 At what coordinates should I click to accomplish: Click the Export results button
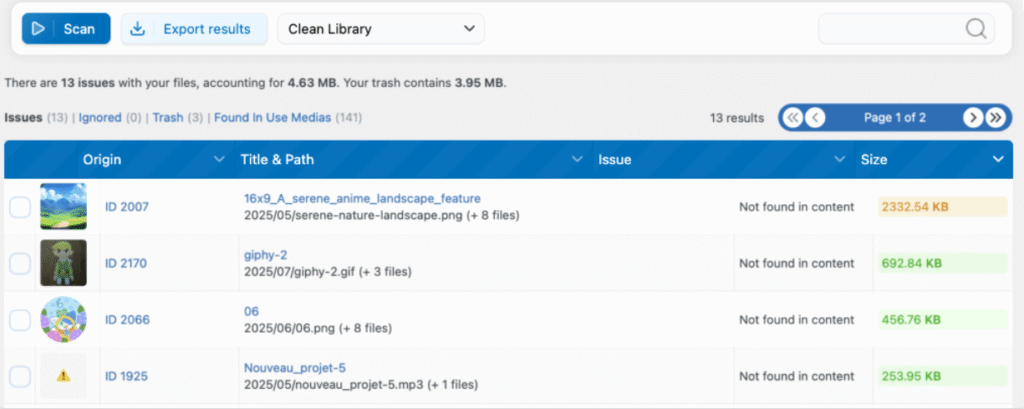[x=194, y=29]
